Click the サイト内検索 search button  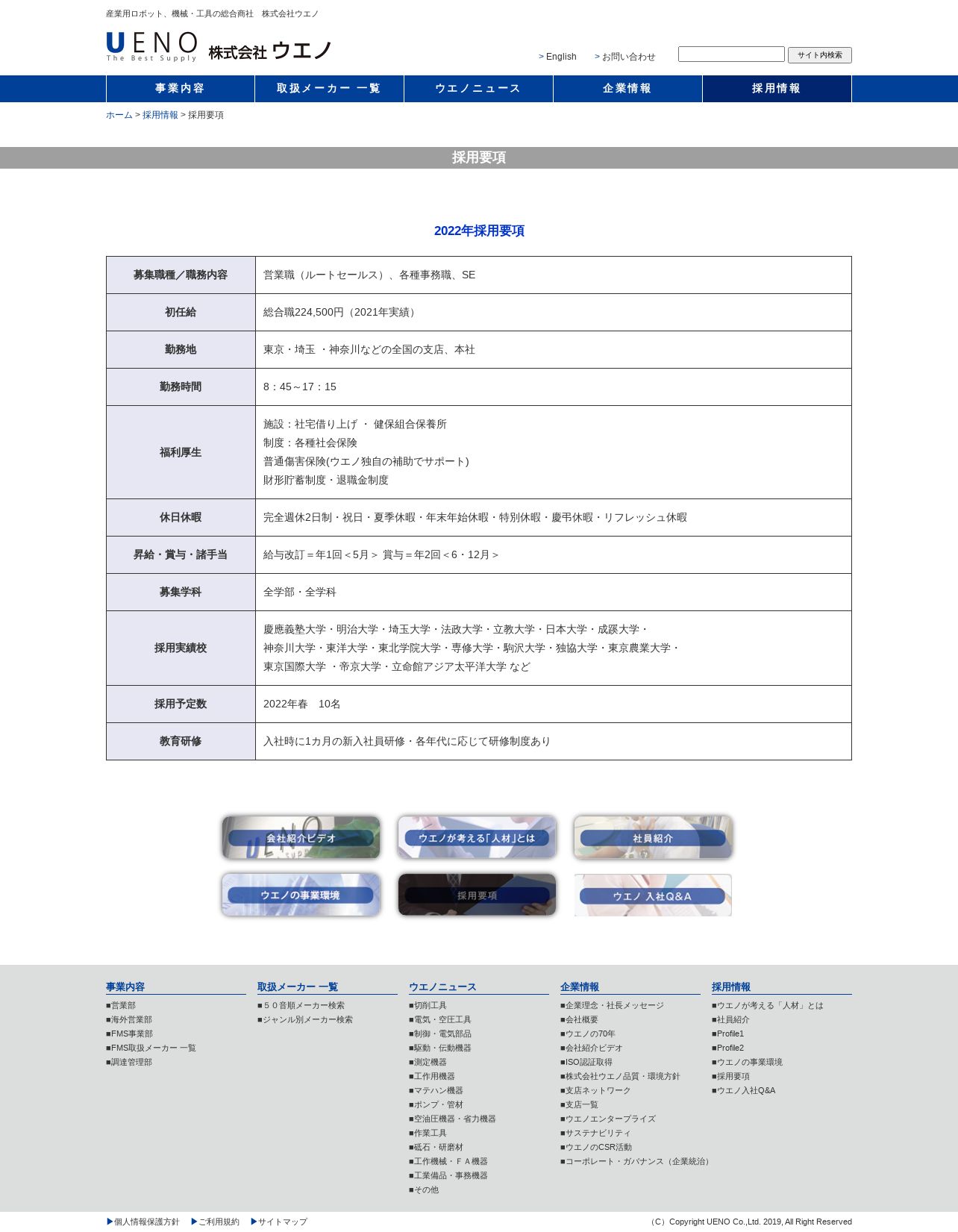tap(819, 55)
